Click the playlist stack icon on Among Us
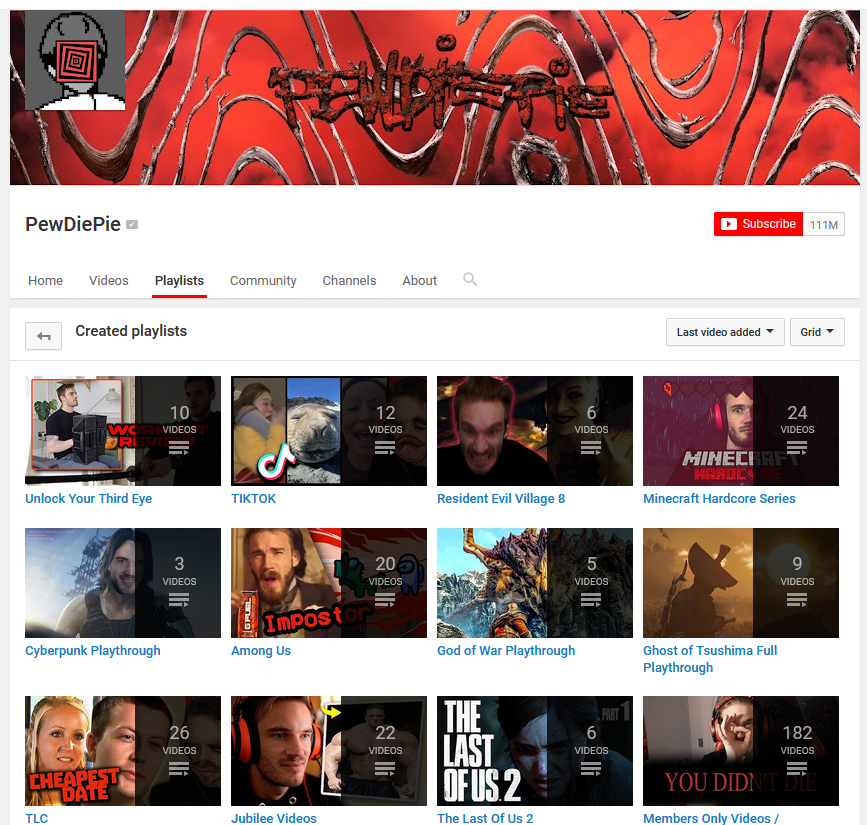Image resolution: width=867 pixels, height=825 pixels. 385,600
